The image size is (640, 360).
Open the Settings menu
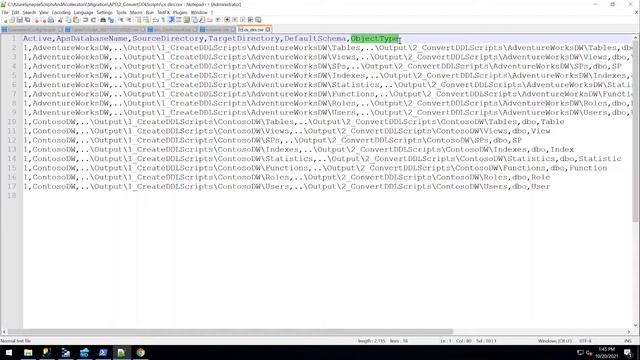104,13
